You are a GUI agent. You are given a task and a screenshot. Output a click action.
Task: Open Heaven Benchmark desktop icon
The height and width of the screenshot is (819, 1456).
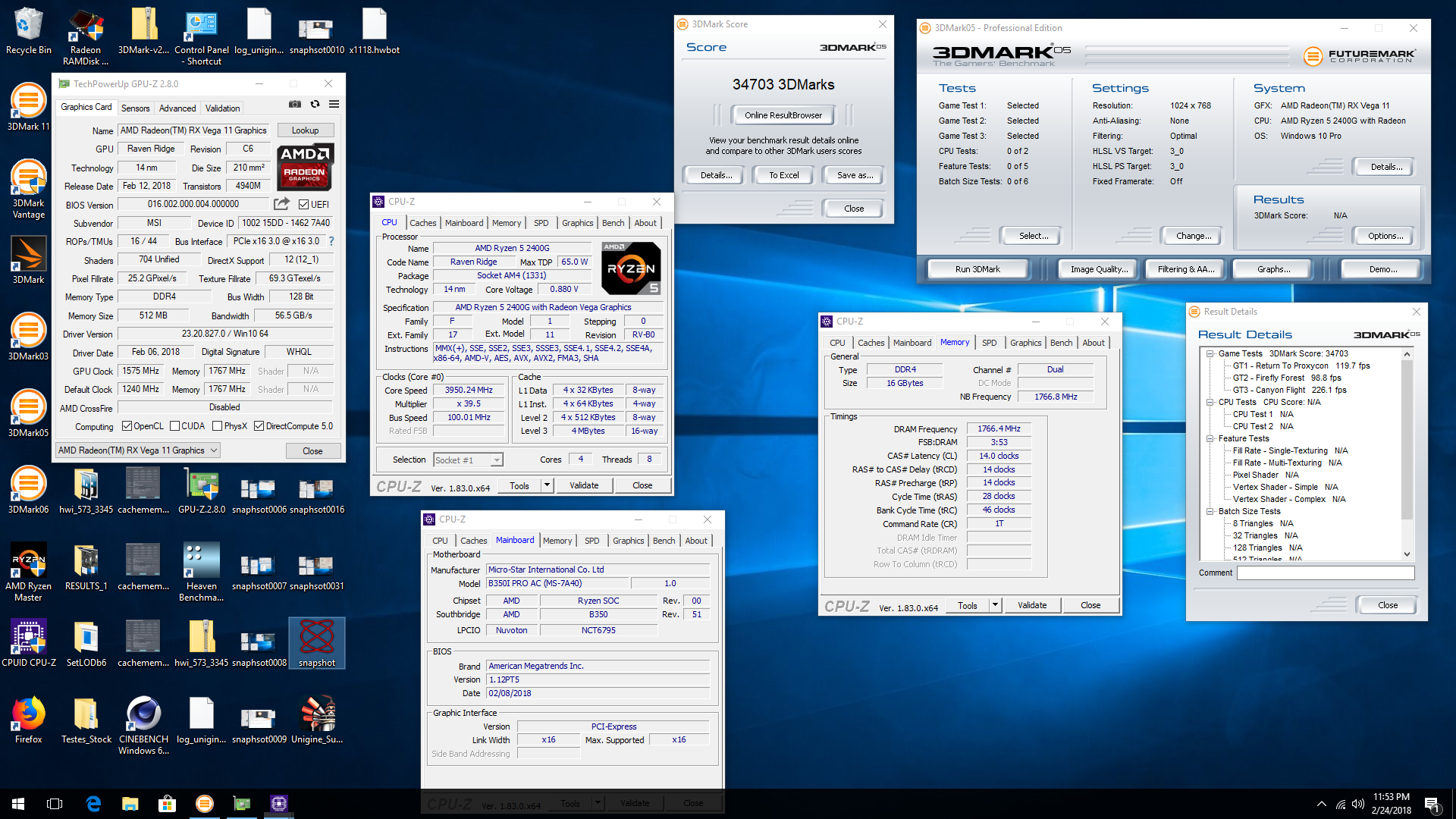[201, 573]
